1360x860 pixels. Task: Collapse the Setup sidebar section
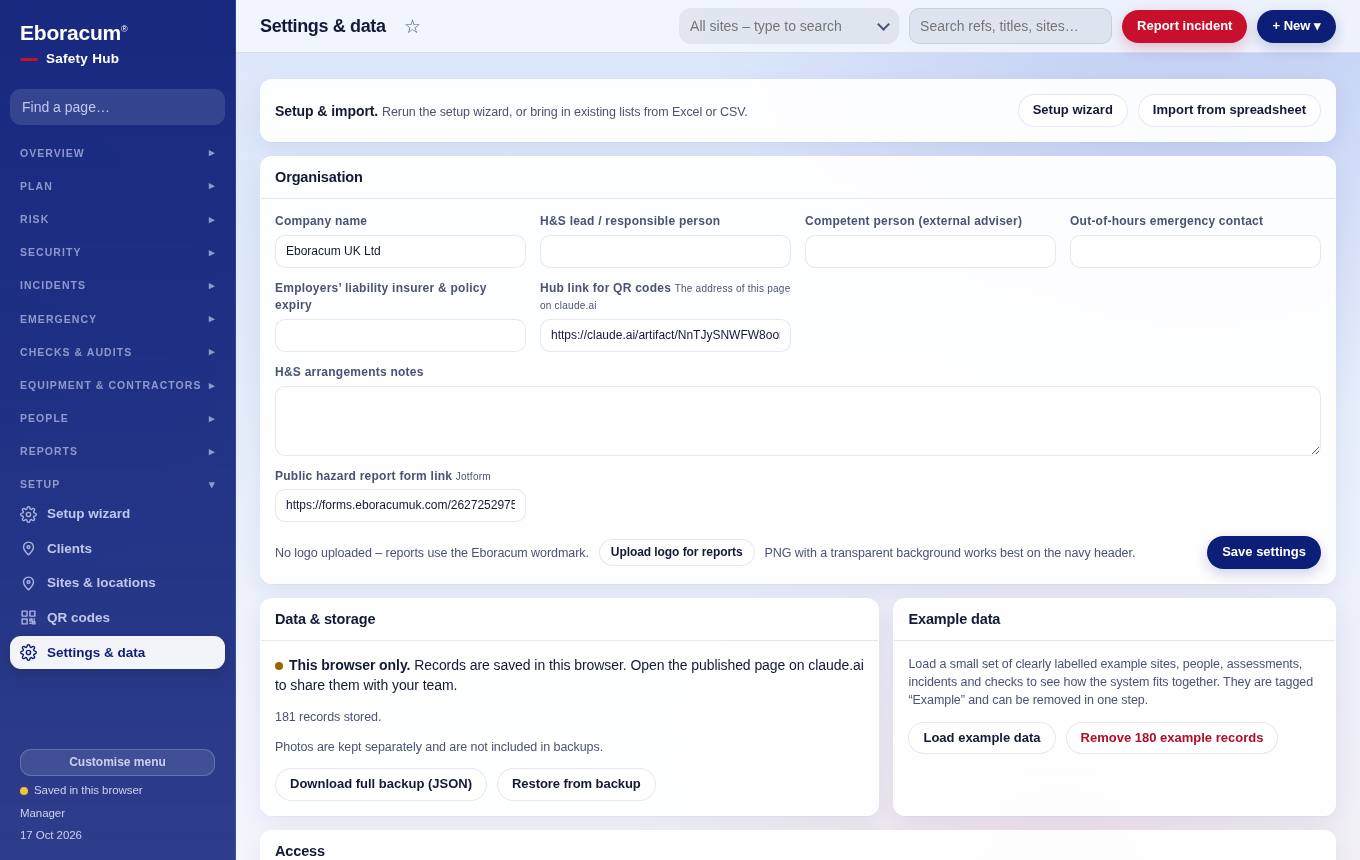pos(117,484)
